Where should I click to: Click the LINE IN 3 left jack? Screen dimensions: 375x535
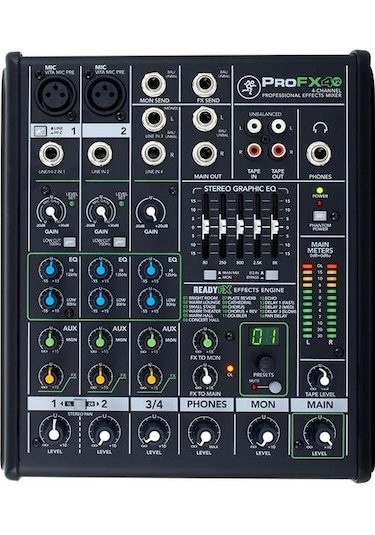(x=154, y=118)
